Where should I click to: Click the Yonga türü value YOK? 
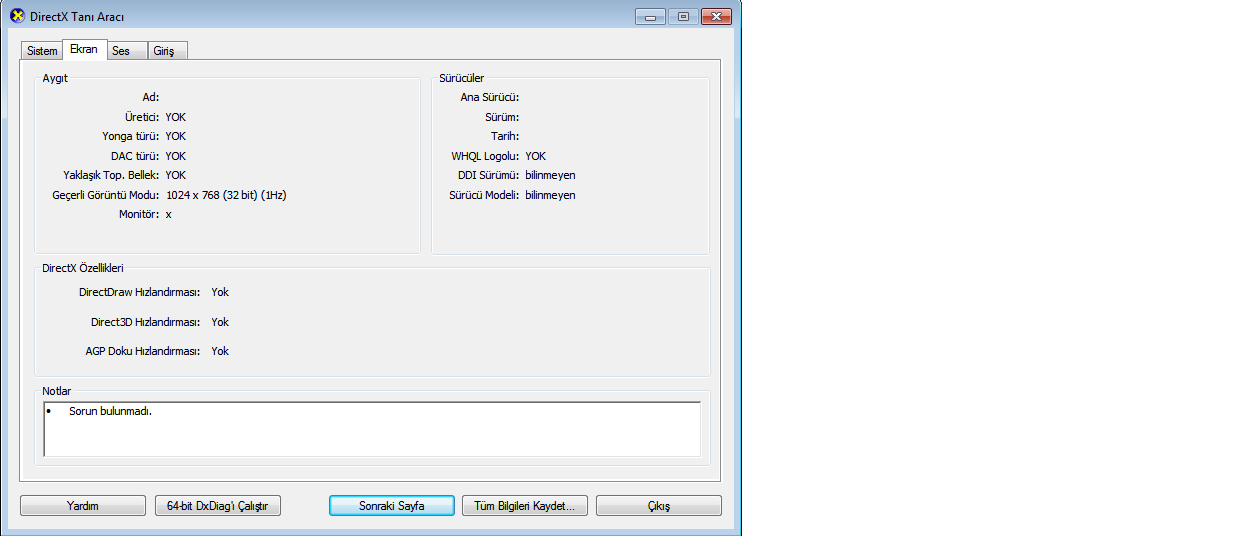tap(176, 136)
